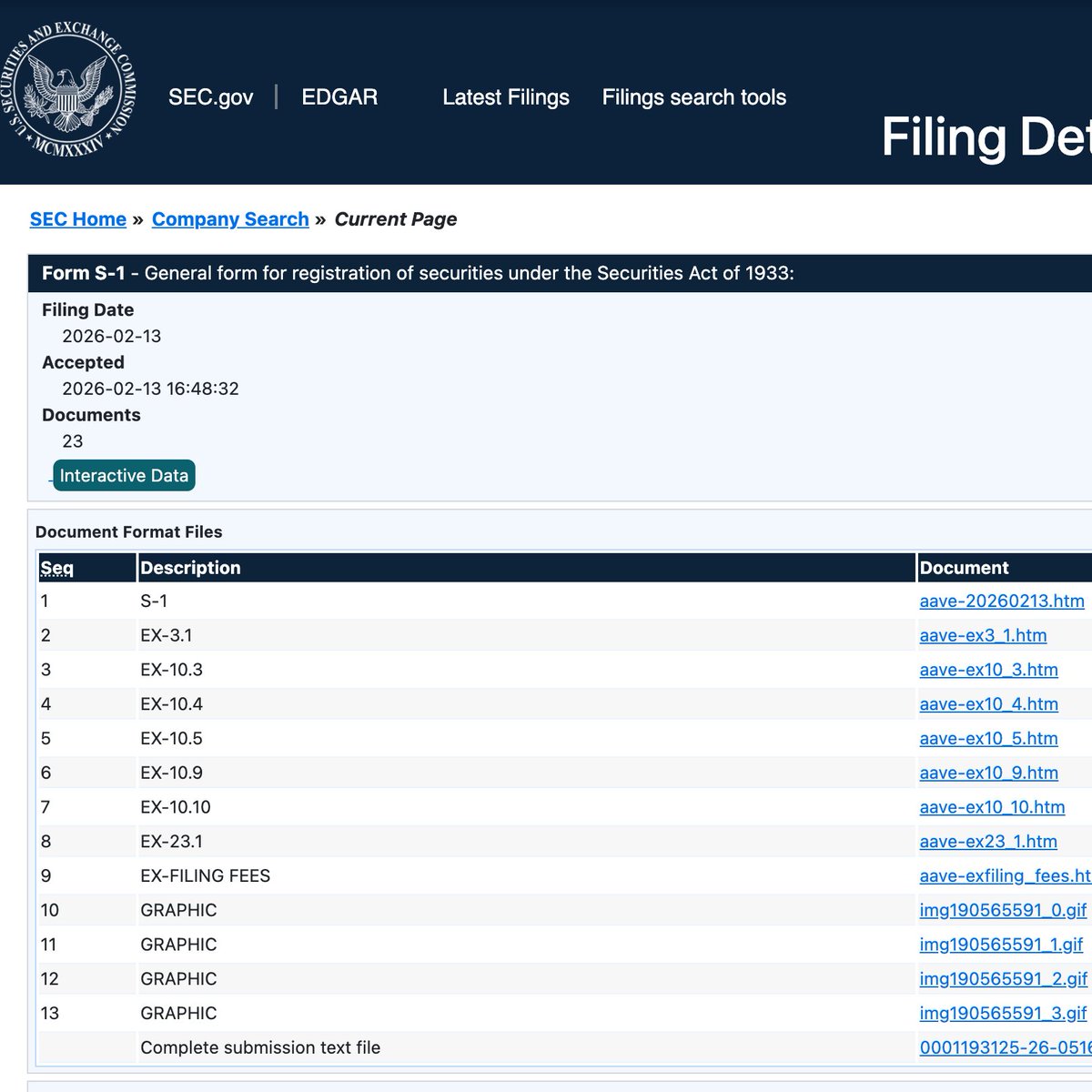1092x1092 pixels.
Task: Open the EDGAR header link
Action: click(339, 97)
